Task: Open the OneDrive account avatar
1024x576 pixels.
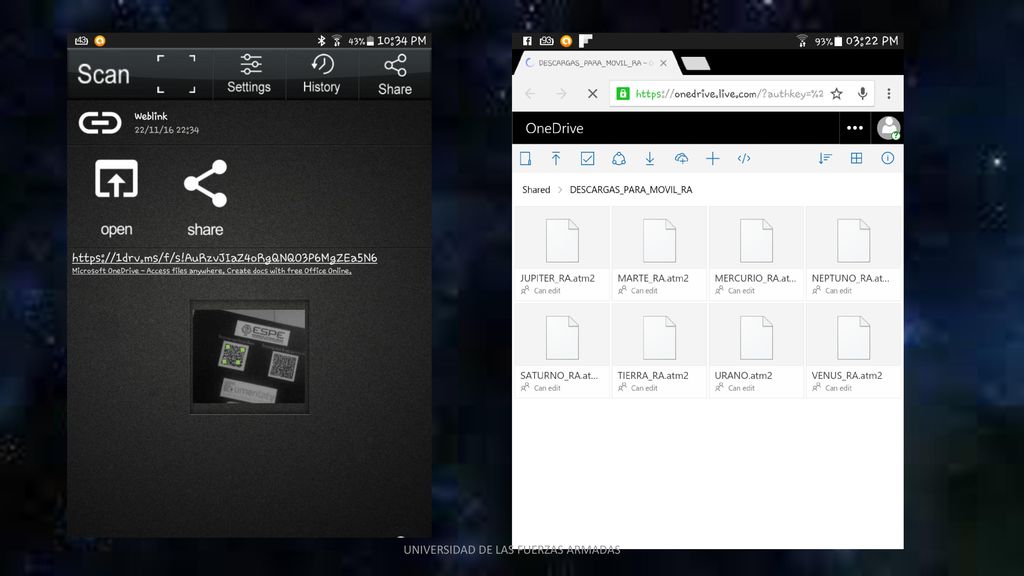Action: click(x=888, y=128)
